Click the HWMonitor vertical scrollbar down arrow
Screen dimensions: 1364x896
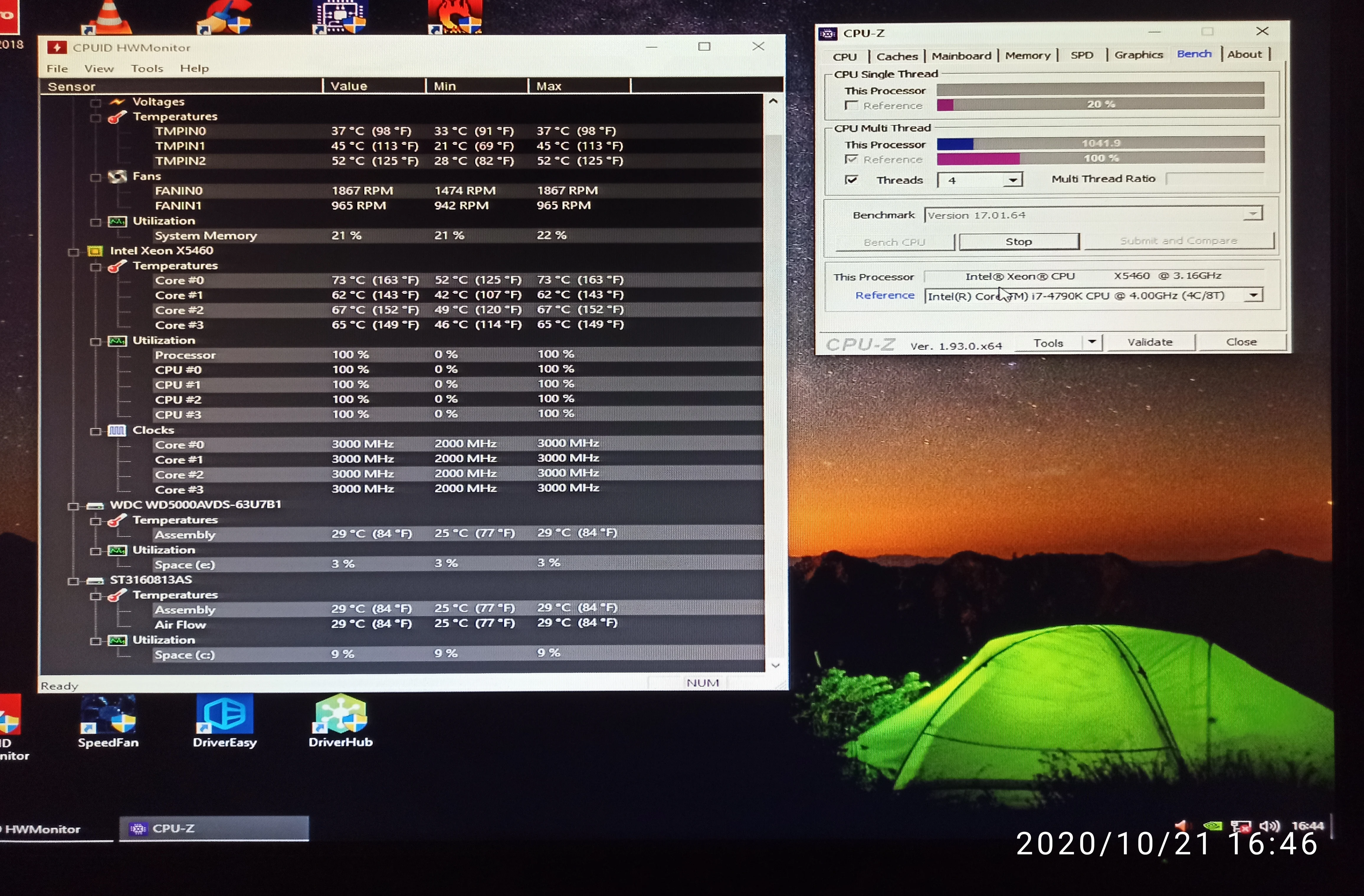click(x=775, y=666)
